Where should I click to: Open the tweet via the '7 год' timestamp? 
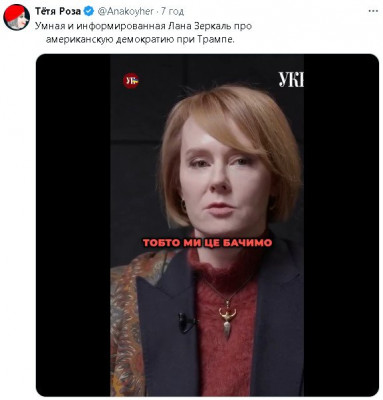coord(172,11)
